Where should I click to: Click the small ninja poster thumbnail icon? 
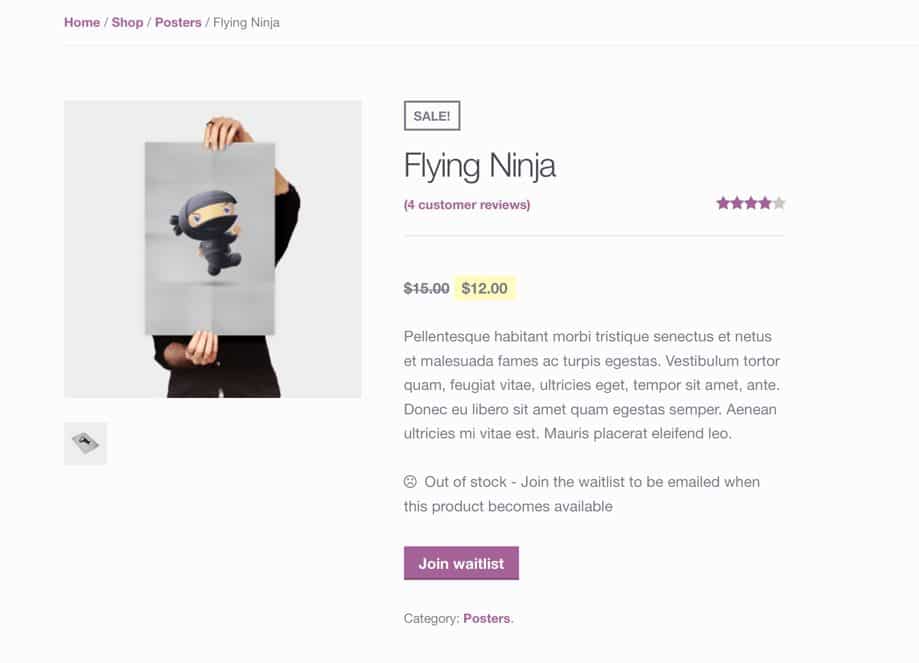tap(85, 442)
